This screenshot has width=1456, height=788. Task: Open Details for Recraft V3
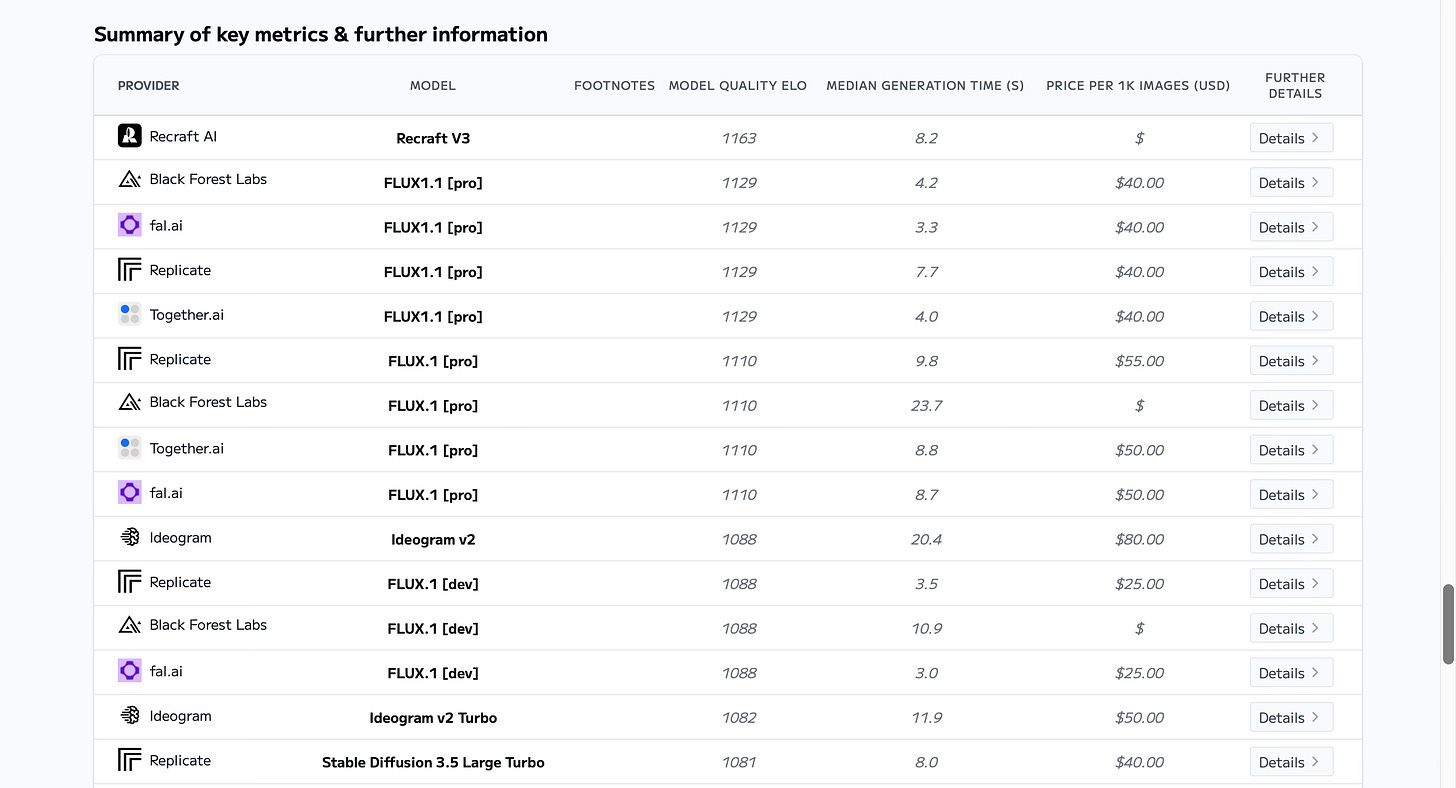pos(1291,138)
